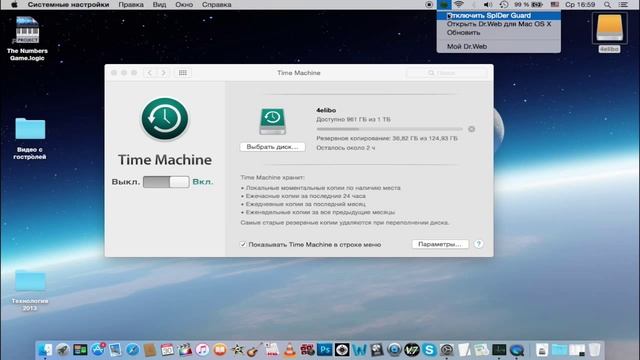Launch iMovie star icon in Dock

pos(237,350)
